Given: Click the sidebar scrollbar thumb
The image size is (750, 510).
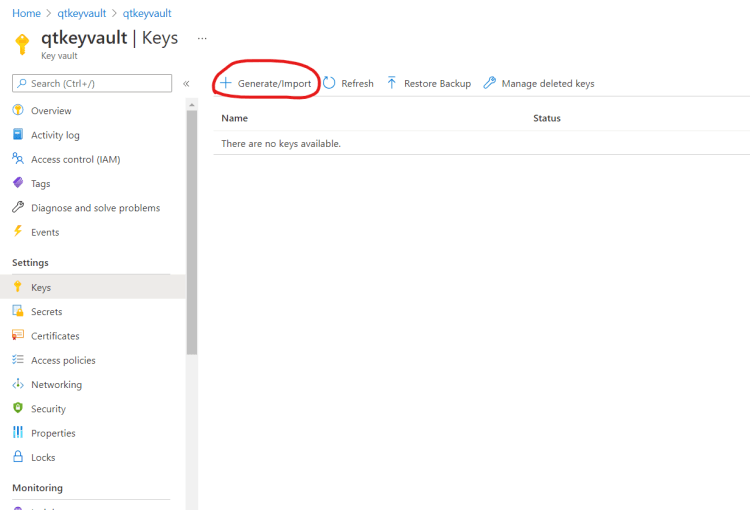Looking at the screenshot, I should [192, 233].
